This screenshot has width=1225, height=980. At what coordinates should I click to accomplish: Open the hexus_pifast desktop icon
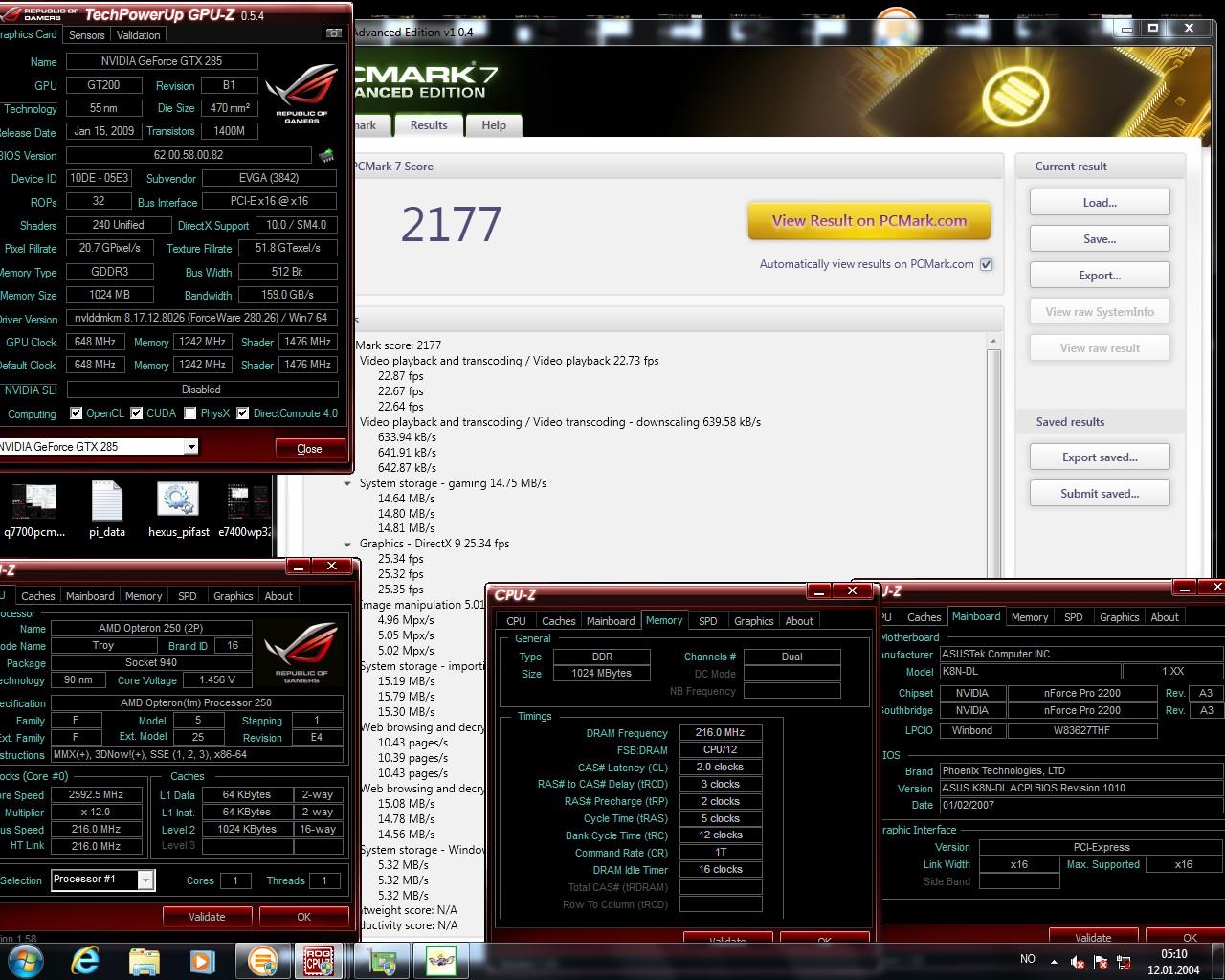[x=178, y=511]
